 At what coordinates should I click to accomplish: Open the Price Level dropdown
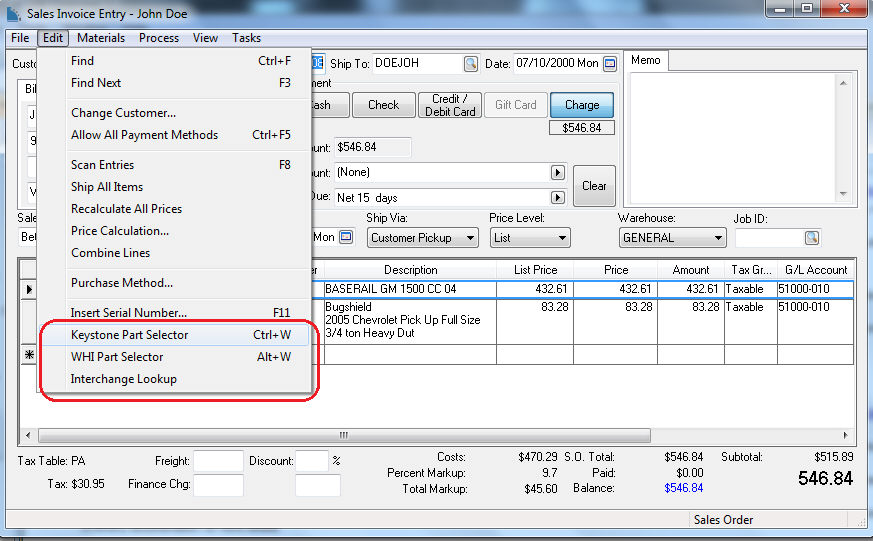pos(562,238)
